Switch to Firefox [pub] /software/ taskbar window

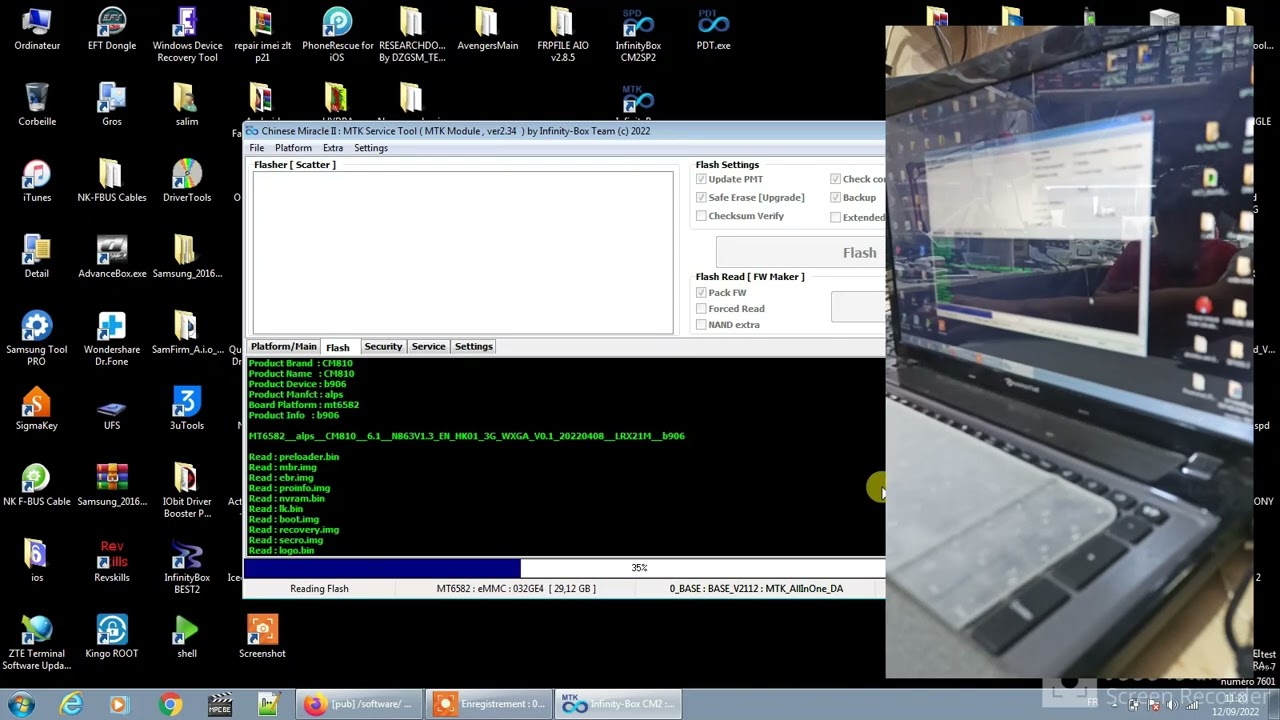click(x=359, y=704)
